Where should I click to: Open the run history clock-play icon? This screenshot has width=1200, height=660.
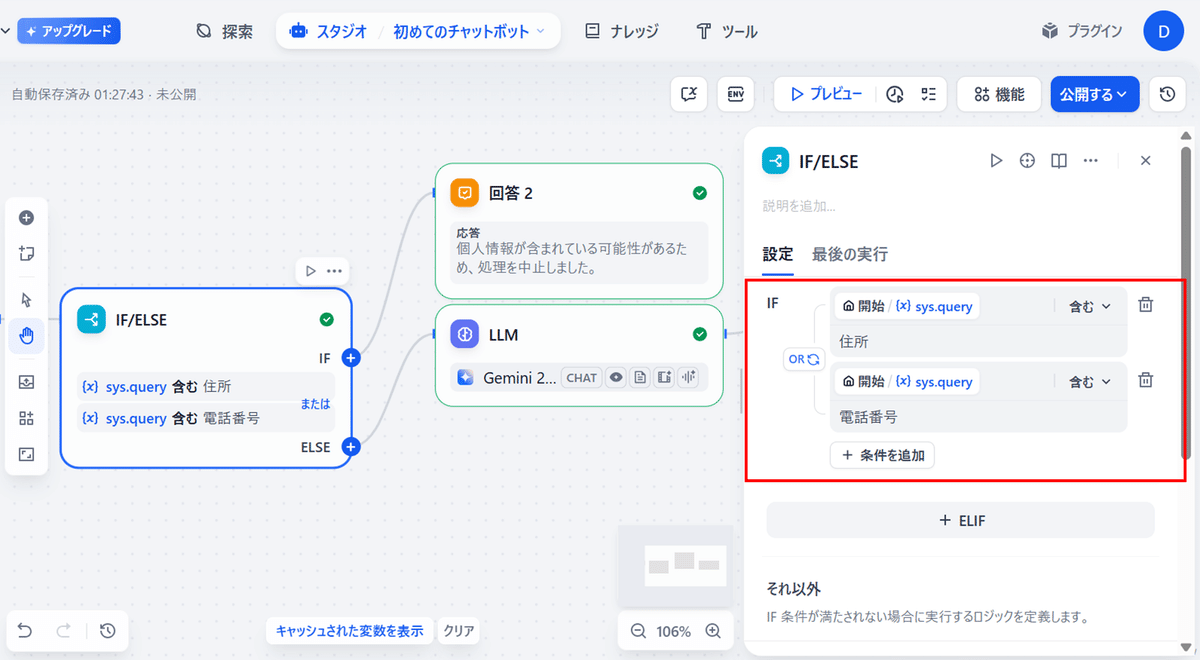895,94
